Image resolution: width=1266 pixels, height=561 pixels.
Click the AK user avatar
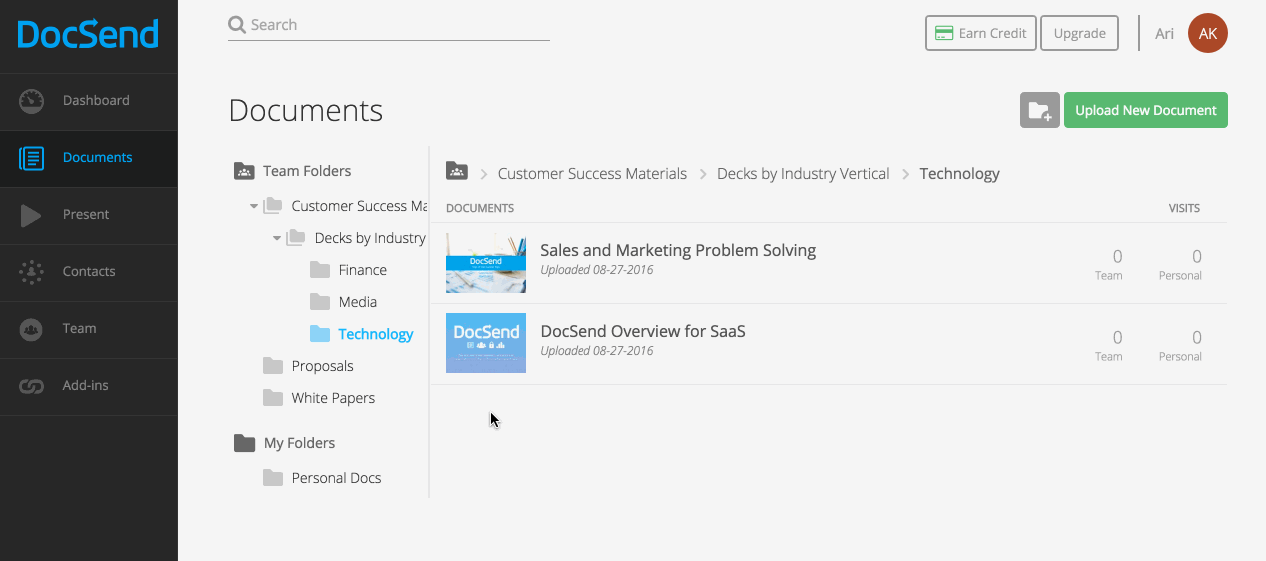[x=1208, y=33]
